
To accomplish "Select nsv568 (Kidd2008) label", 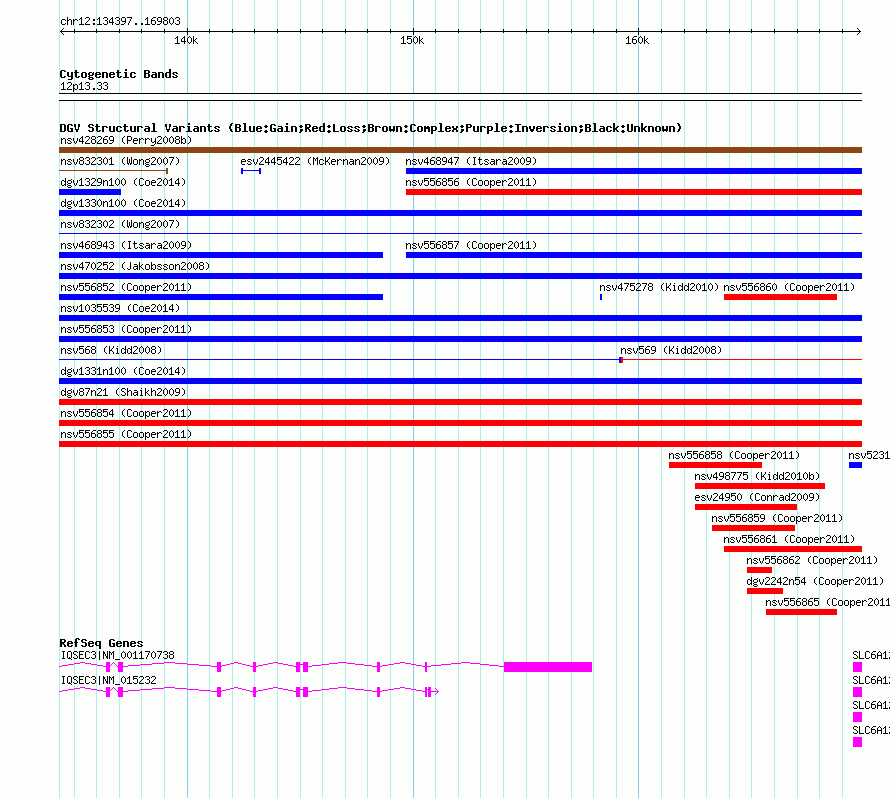I will point(111,350).
